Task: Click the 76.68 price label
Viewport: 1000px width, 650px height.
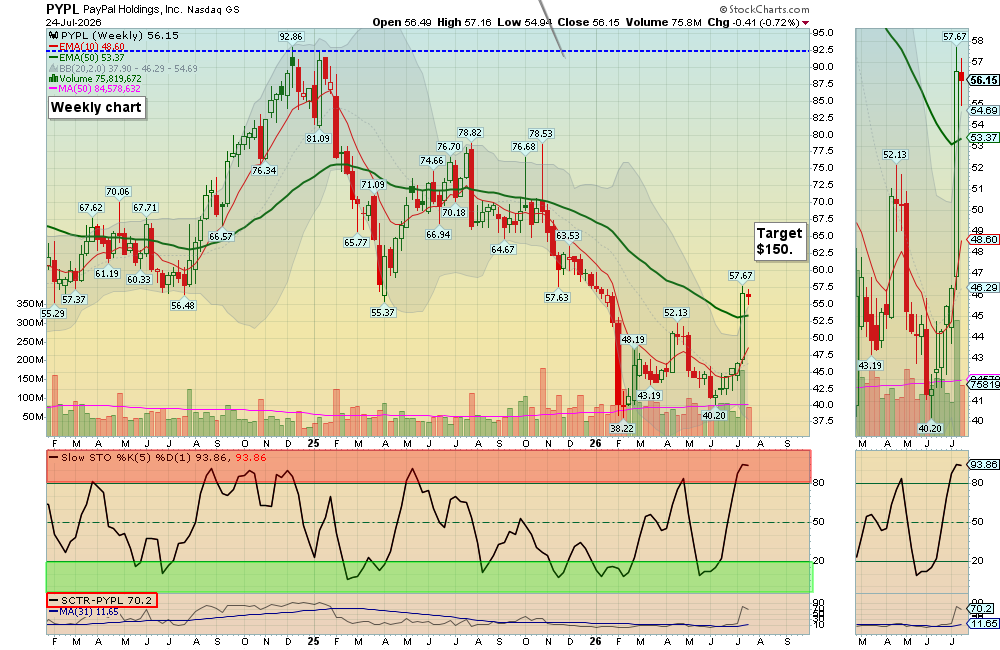Action: (524, 147)
